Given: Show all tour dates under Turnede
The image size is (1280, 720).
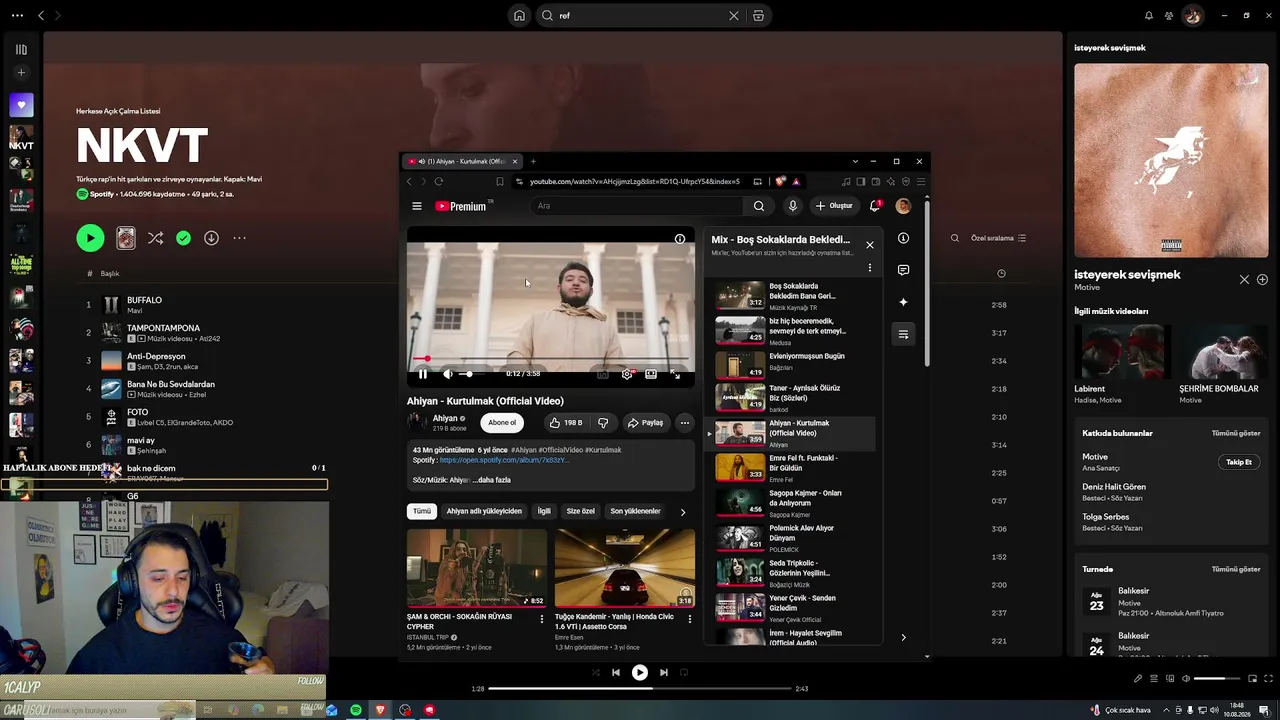Looking at the screenshot, I should (x=1236, y=569).
